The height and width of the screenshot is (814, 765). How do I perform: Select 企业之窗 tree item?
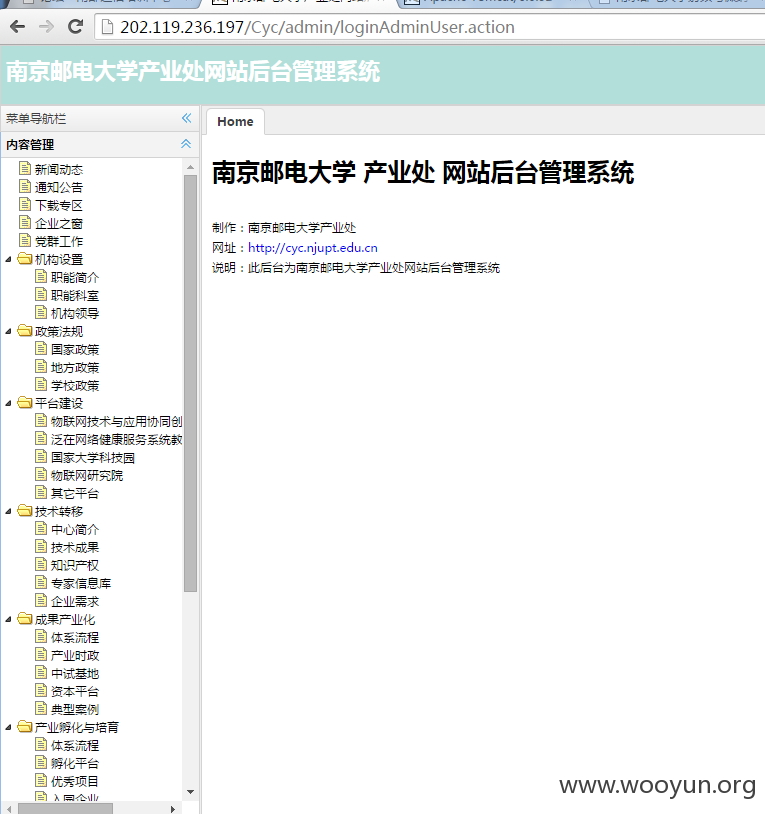59,223
